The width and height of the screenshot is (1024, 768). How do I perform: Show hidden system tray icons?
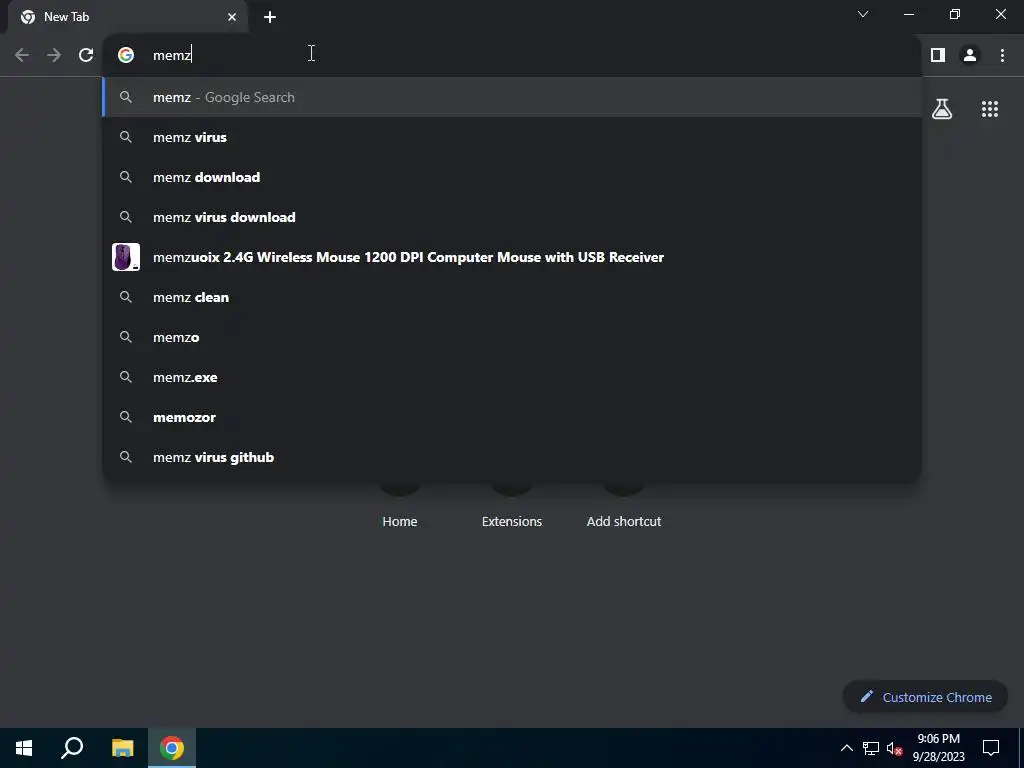(846, 748)
